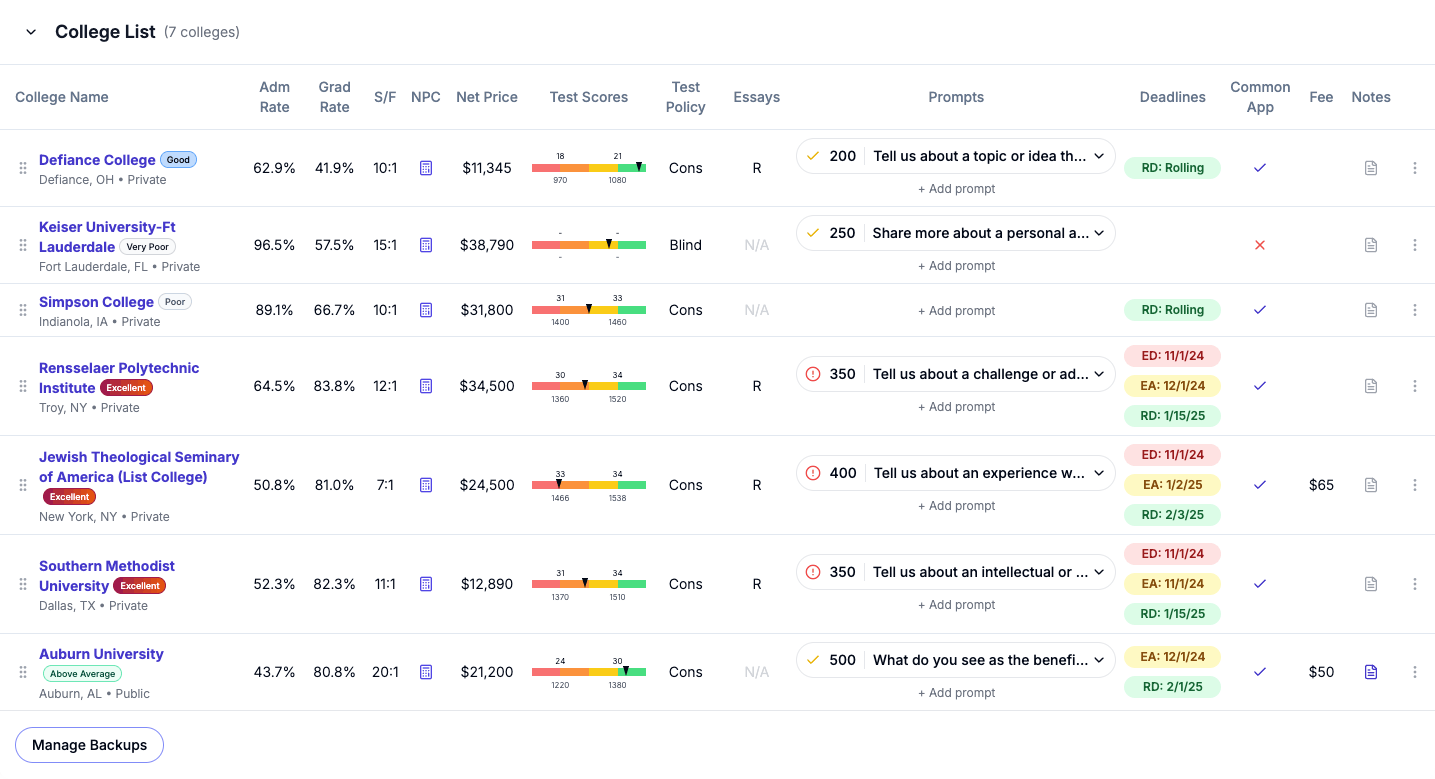Click Defiance College test score bar 970-1080
The image size is (1435, 779).
(x=589, y=168)
